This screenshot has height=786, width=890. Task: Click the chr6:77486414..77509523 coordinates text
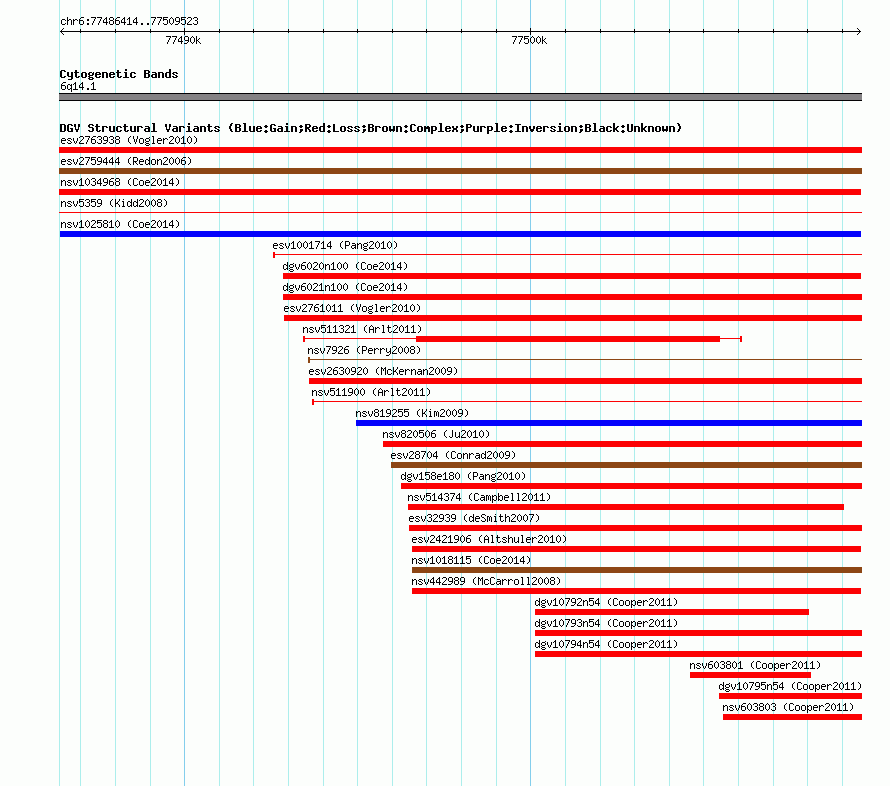(129, 22)
